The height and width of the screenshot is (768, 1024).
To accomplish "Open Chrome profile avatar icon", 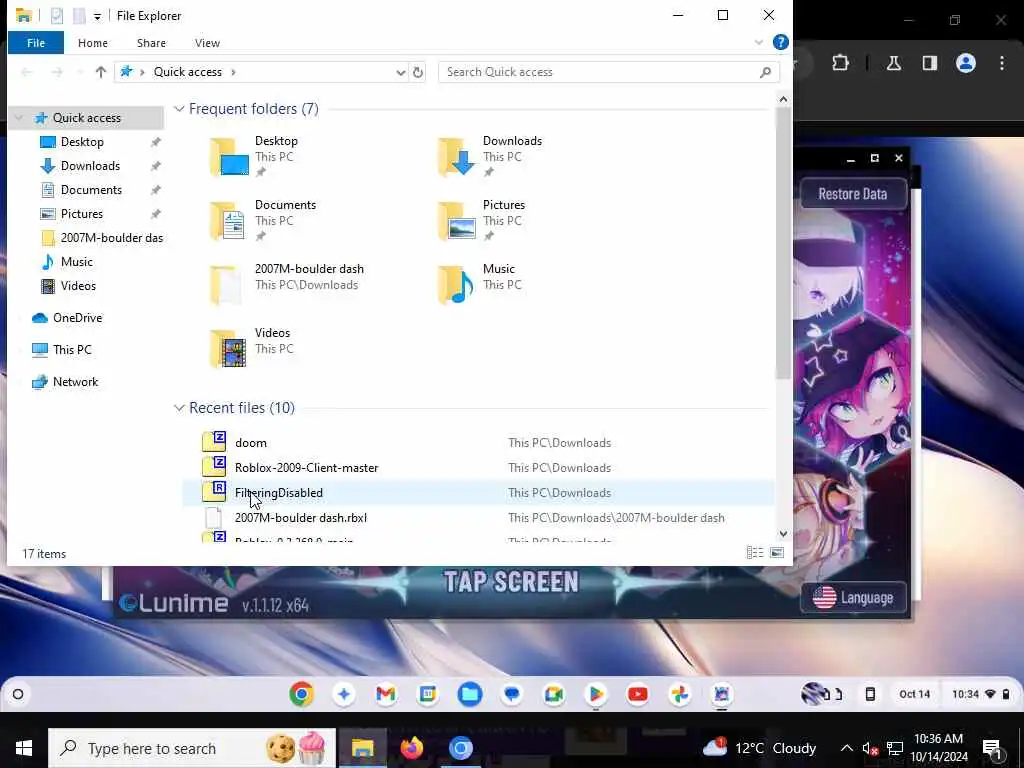I will 965,63.
